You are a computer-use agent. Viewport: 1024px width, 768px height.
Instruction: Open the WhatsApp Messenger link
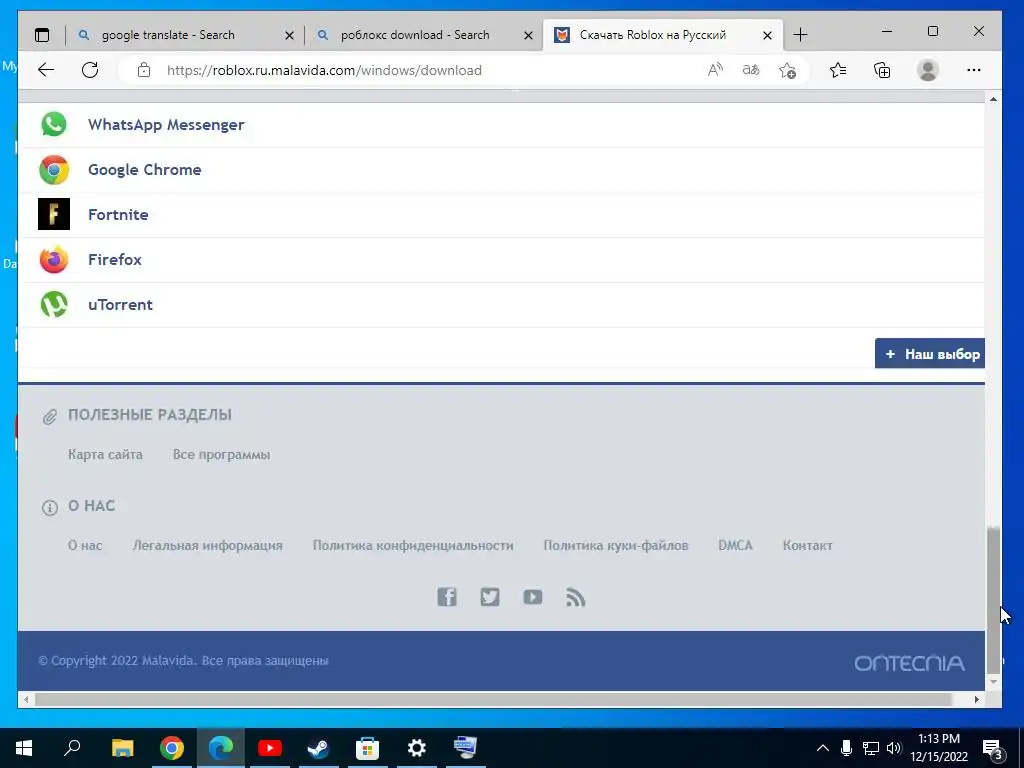pos(166,125)
